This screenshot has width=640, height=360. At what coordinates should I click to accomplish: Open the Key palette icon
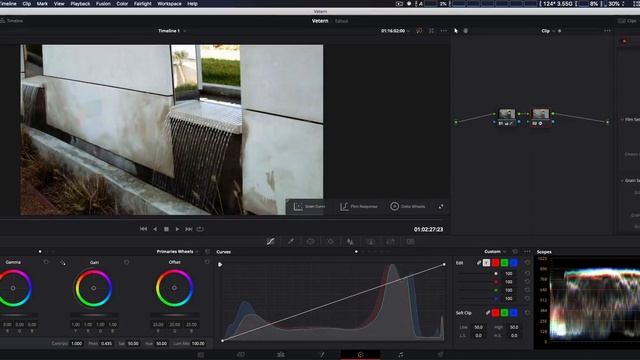(371, 242)
